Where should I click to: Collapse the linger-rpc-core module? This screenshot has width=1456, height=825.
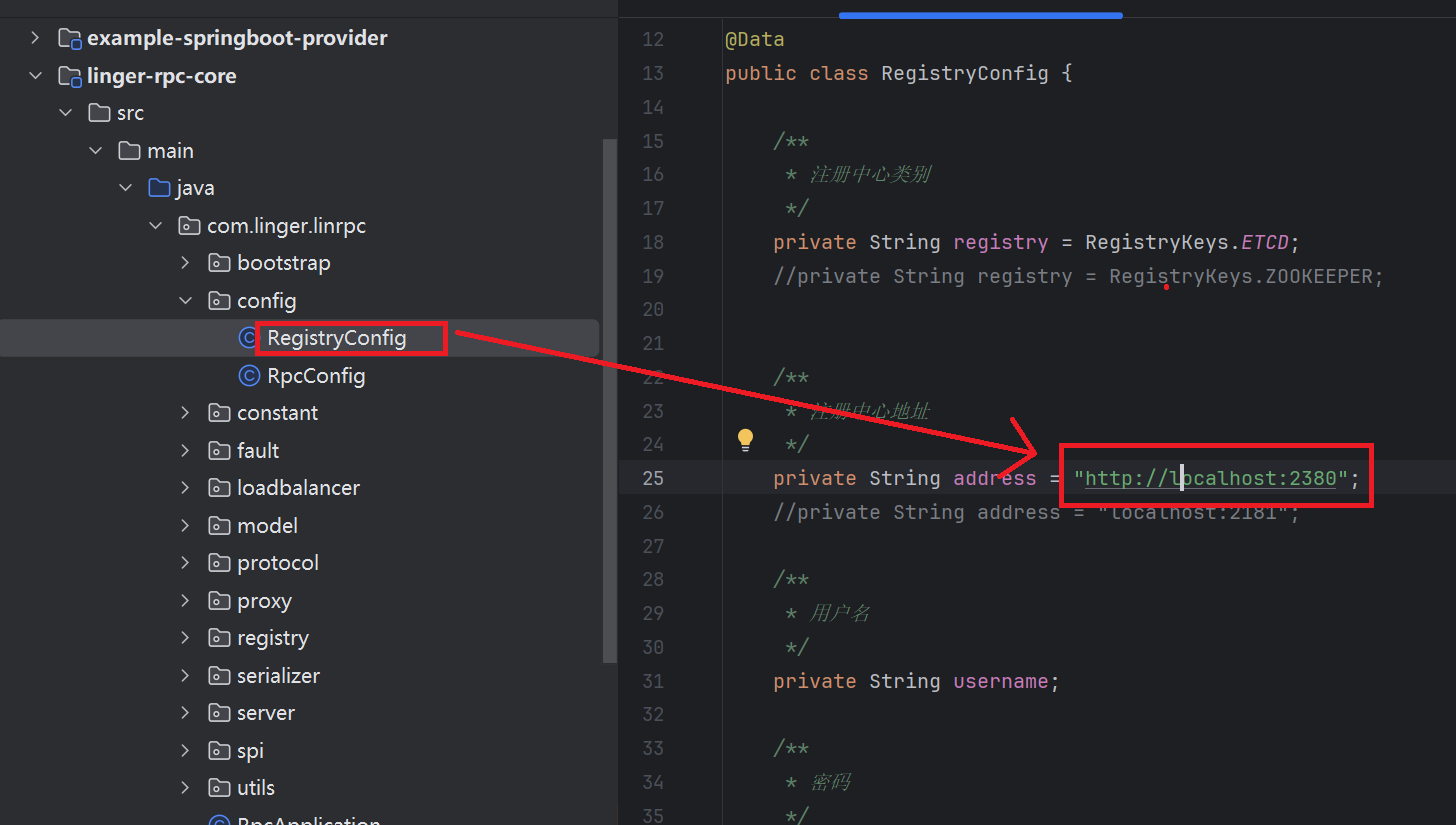pos(35,76)
